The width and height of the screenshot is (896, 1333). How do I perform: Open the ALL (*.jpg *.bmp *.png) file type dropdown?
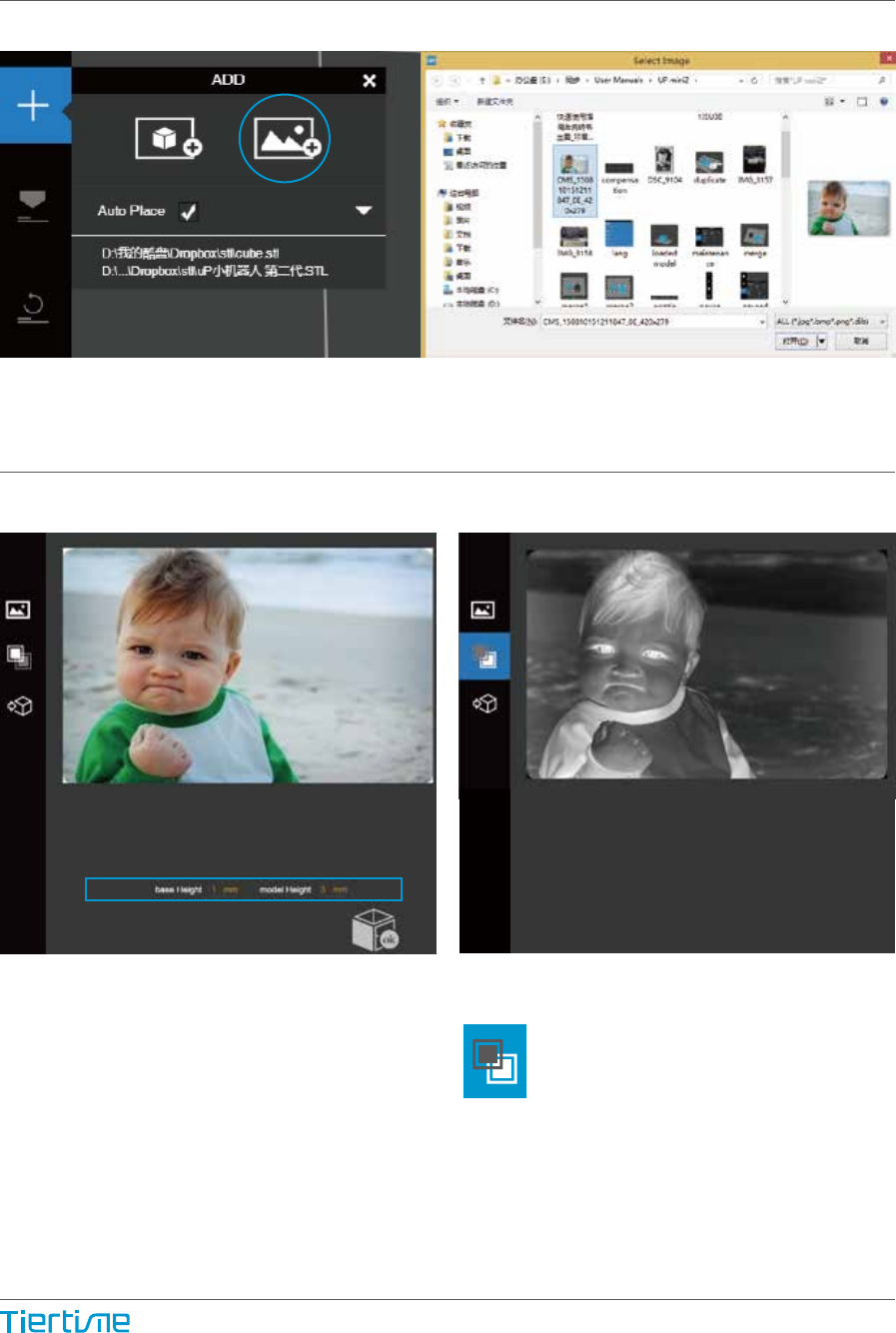831,322
